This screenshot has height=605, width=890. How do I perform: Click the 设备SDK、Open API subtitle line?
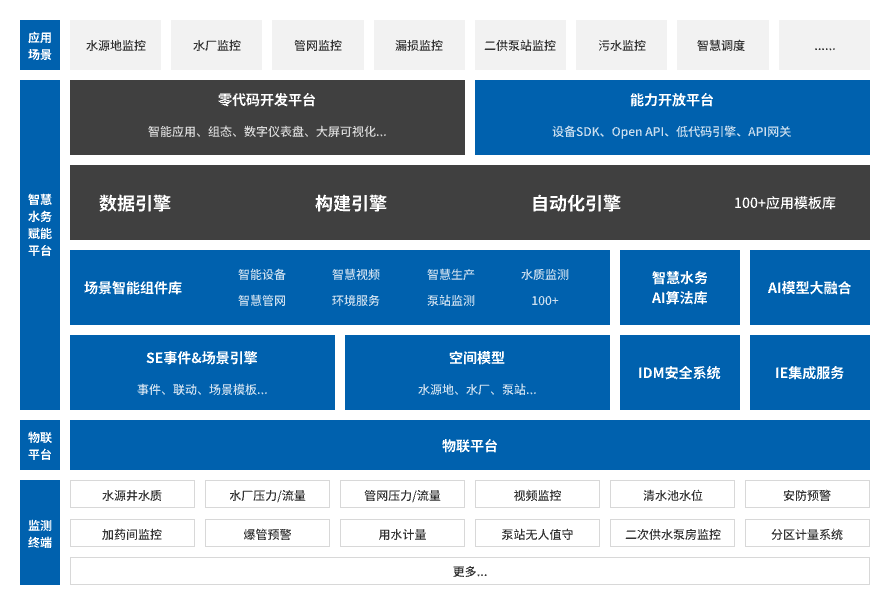pyautogui.click(x=671, y=132)
